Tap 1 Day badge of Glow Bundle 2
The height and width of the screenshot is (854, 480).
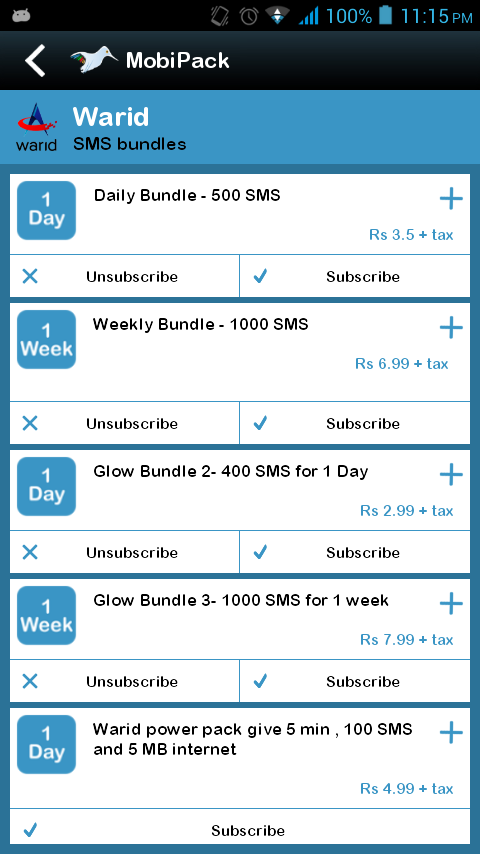click(46, 486)
